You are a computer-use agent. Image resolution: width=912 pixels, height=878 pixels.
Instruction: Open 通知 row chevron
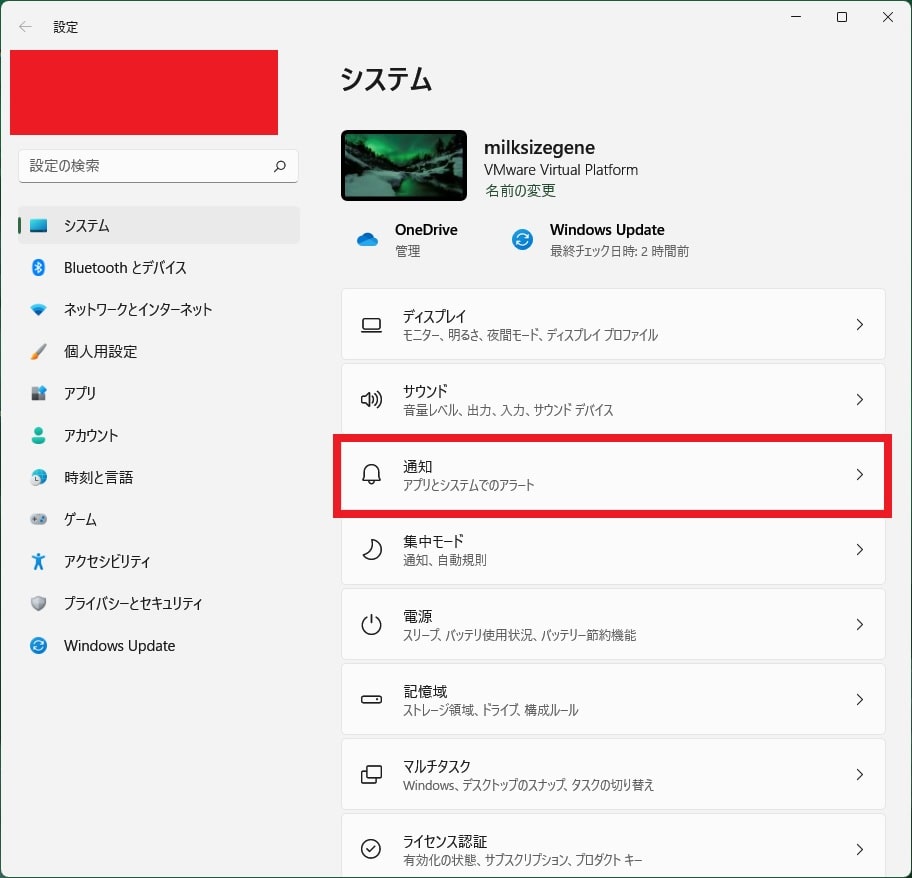(860, 474)
